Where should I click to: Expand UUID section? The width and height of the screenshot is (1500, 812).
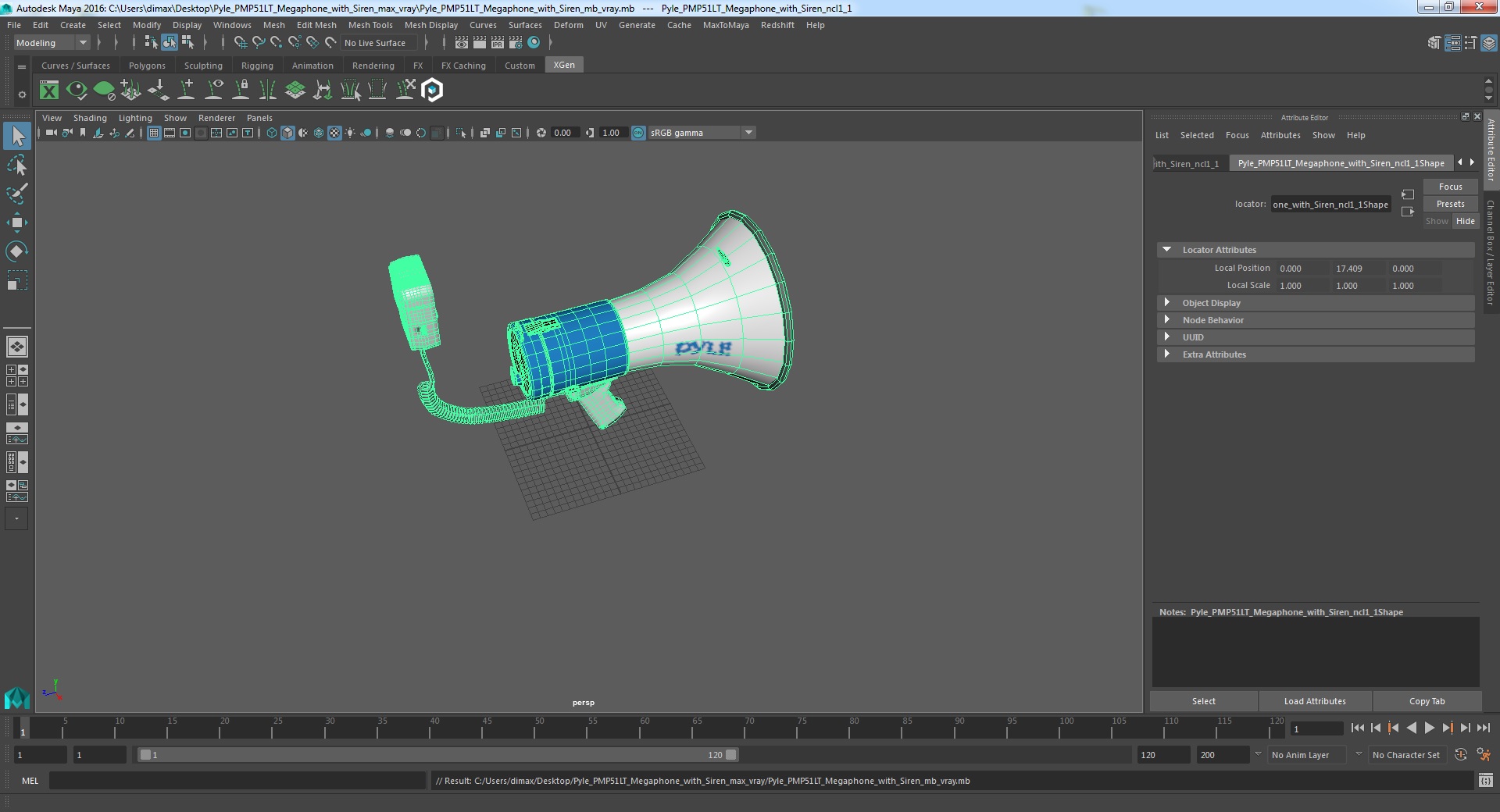pyautogui.click(x=1167, y=337)
